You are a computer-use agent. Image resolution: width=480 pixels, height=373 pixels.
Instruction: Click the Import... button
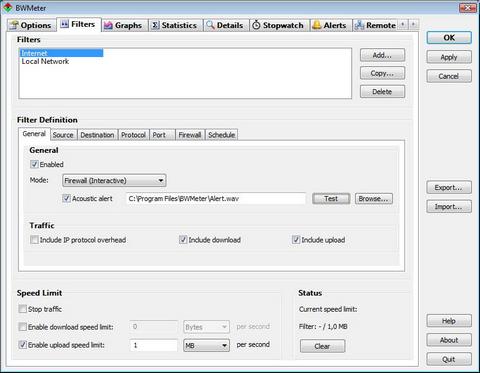pos(449,206)
